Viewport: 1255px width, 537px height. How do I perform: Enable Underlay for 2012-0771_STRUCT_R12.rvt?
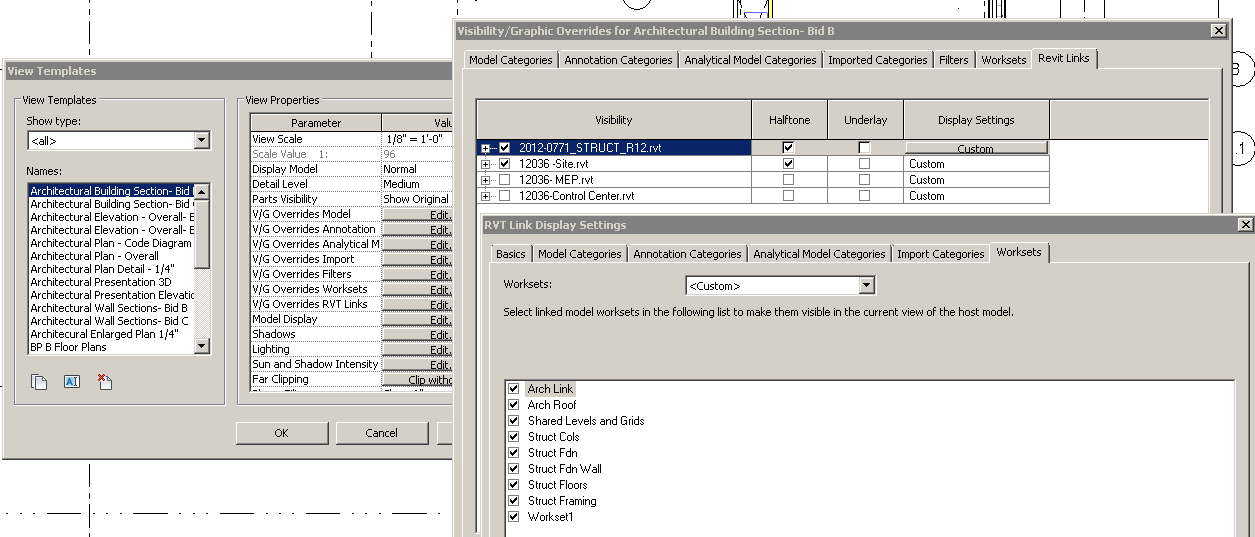point(865,148)
